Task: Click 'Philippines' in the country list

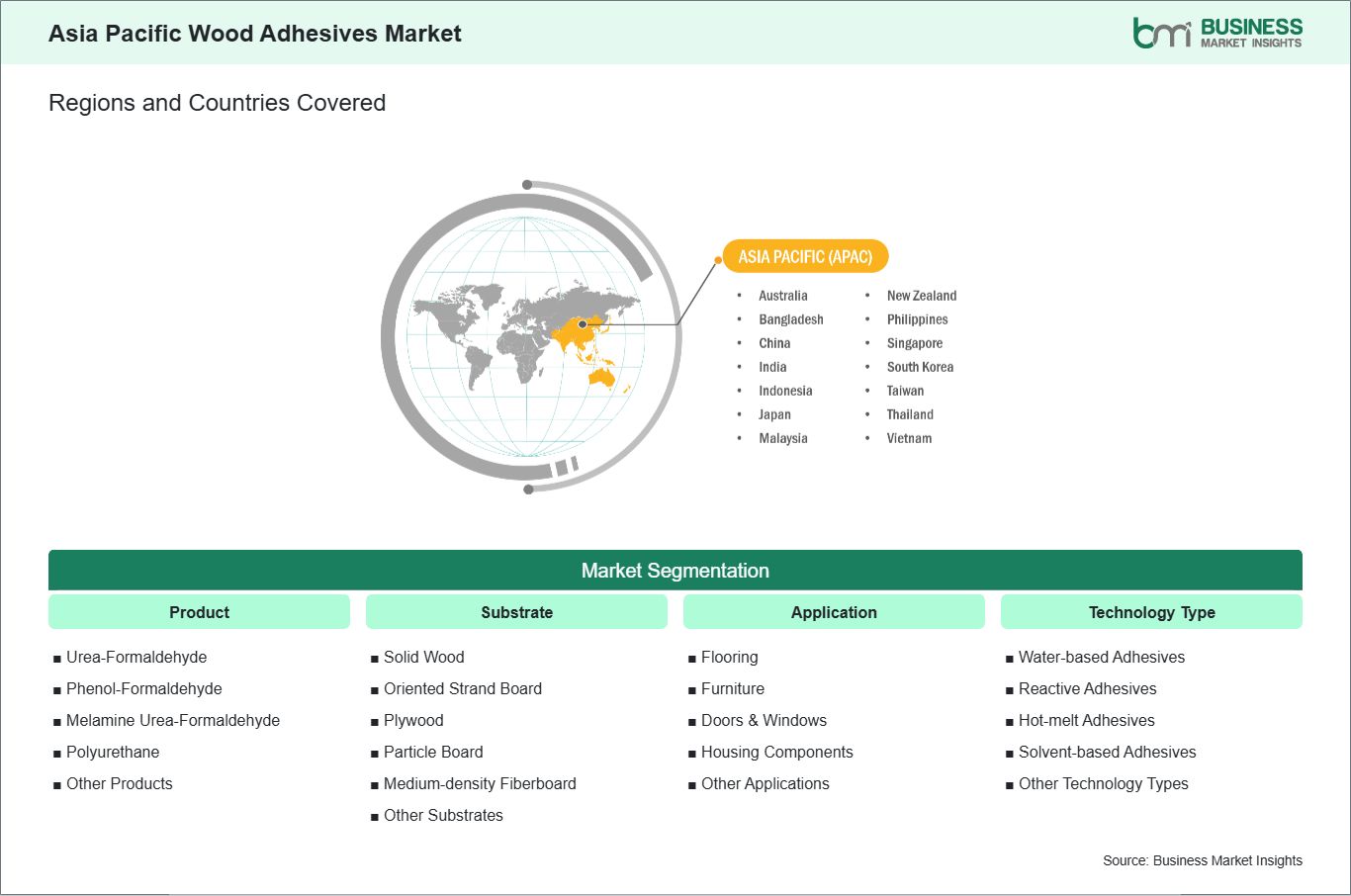Action: click(x=917, y=319)
